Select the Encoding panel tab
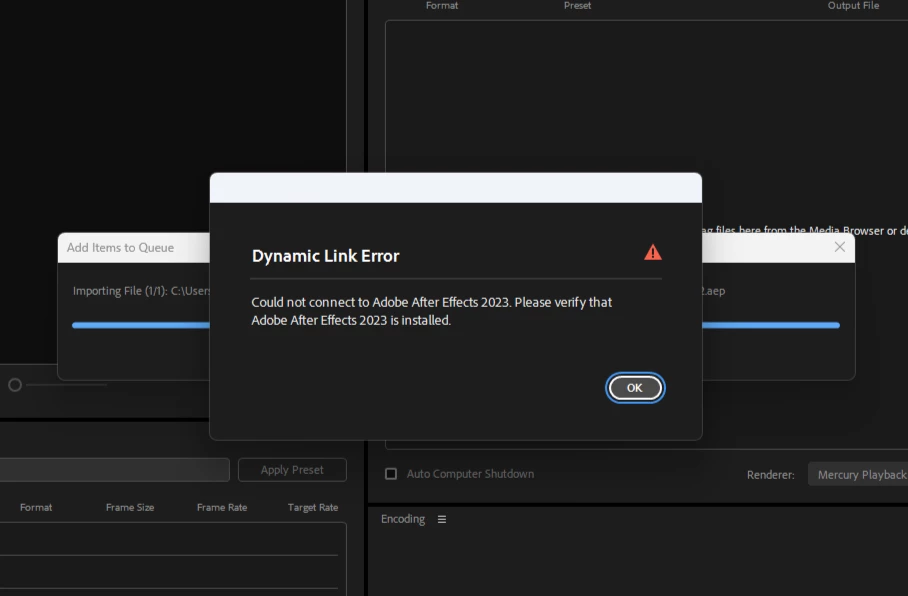The image size is (908, 596). tap(403, 519)
